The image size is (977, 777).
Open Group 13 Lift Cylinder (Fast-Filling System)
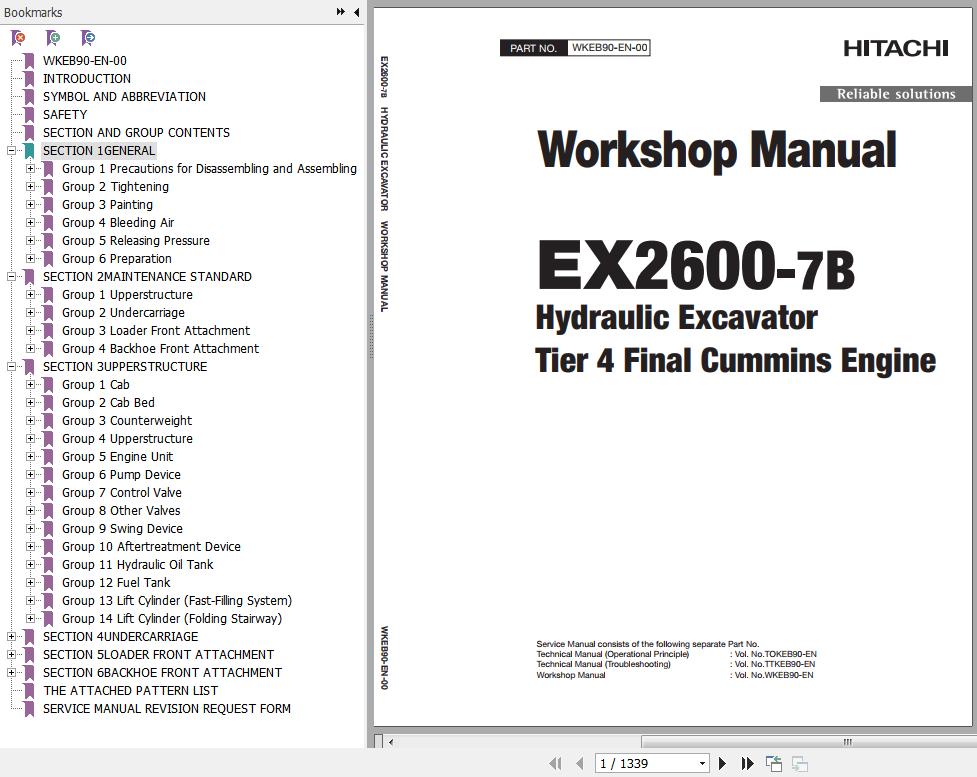pos(177,601)
